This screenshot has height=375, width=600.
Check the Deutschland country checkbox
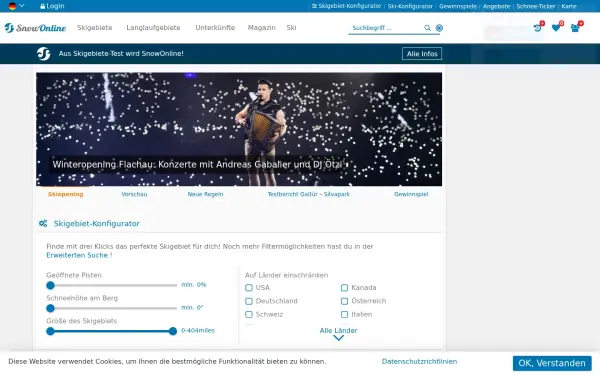click(249, 301)
